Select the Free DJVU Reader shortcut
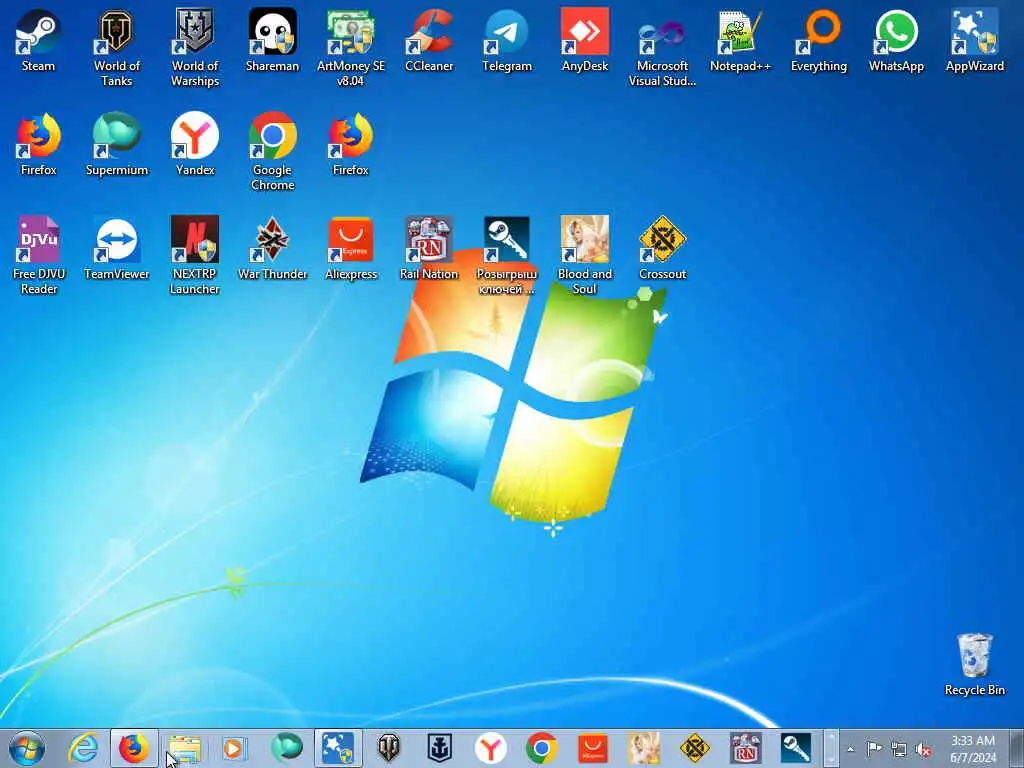Image resolution: width=1024 pixels, height=768 pixels. click(x=39, y=255)
